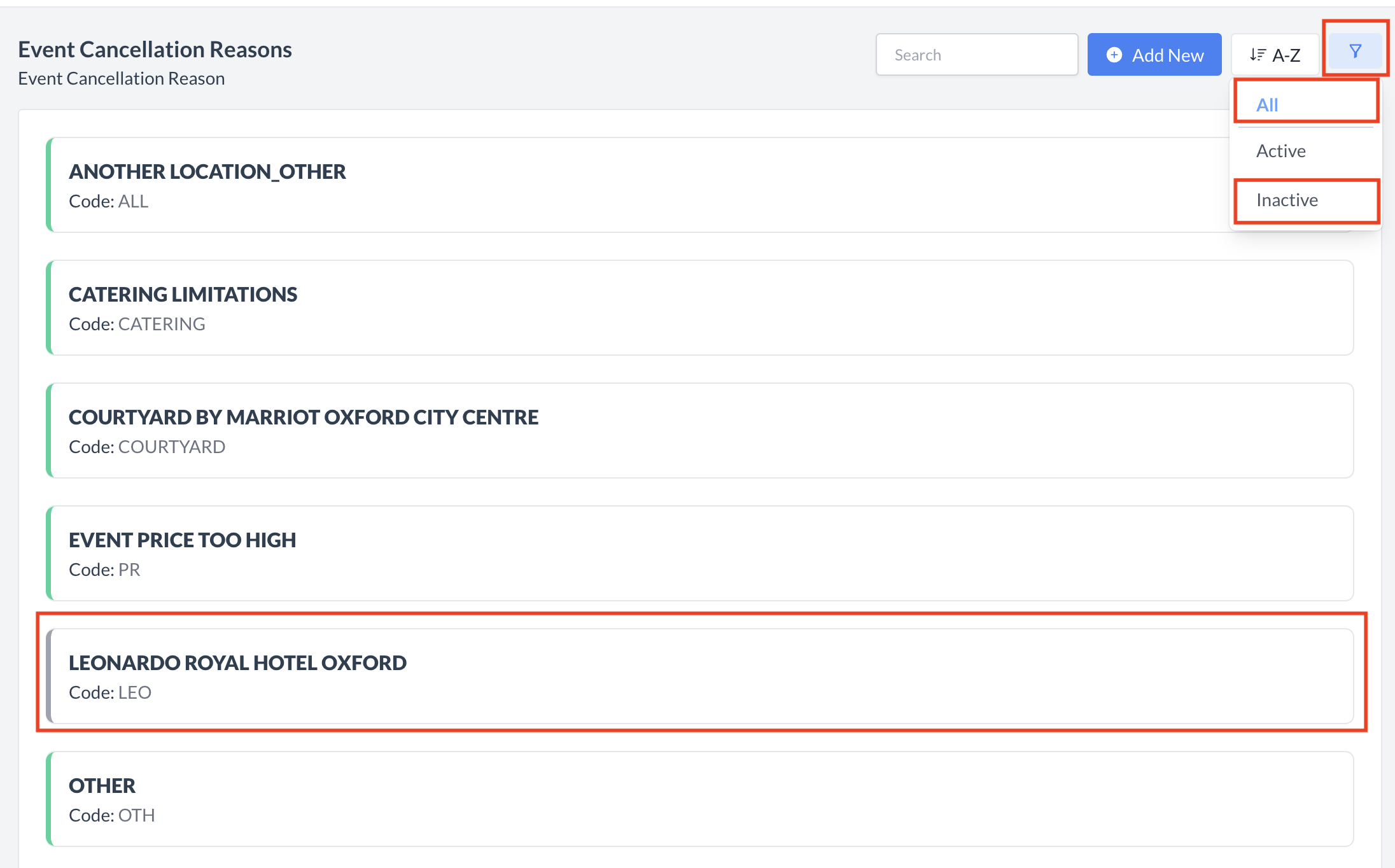Open the EVENT PRICE TOO HIGH card
This screenshot has height=868, width=1395.
point(700,554)
